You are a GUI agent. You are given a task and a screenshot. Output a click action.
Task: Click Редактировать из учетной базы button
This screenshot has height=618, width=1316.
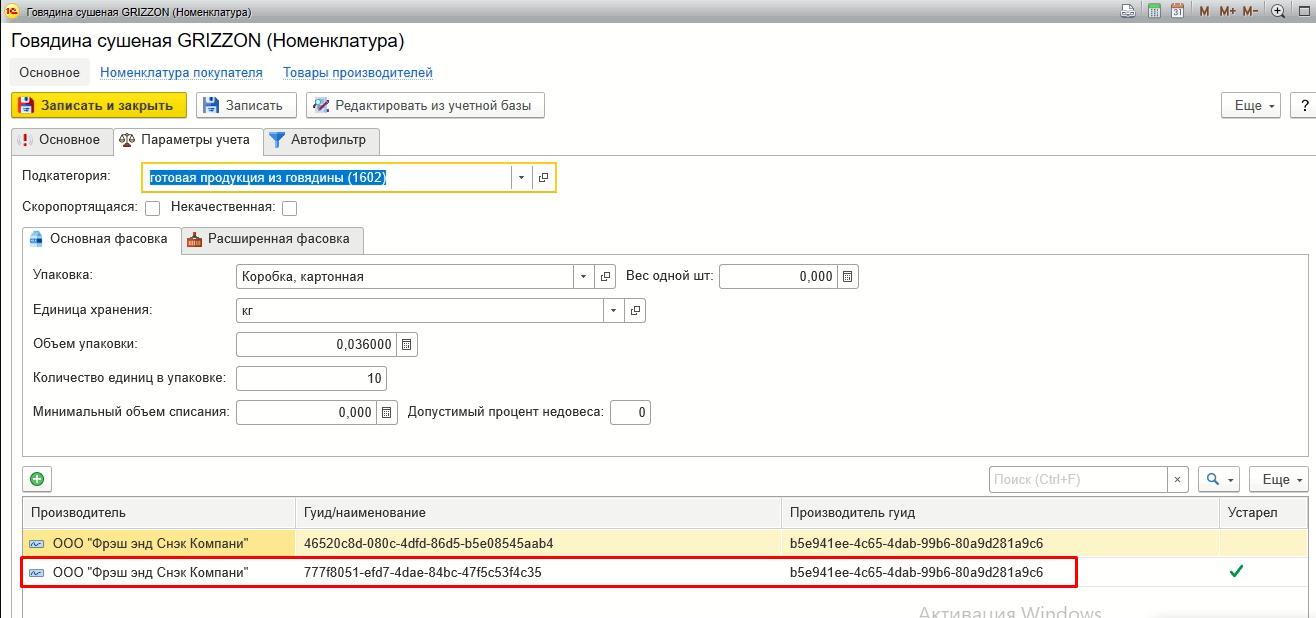[425, 105]
